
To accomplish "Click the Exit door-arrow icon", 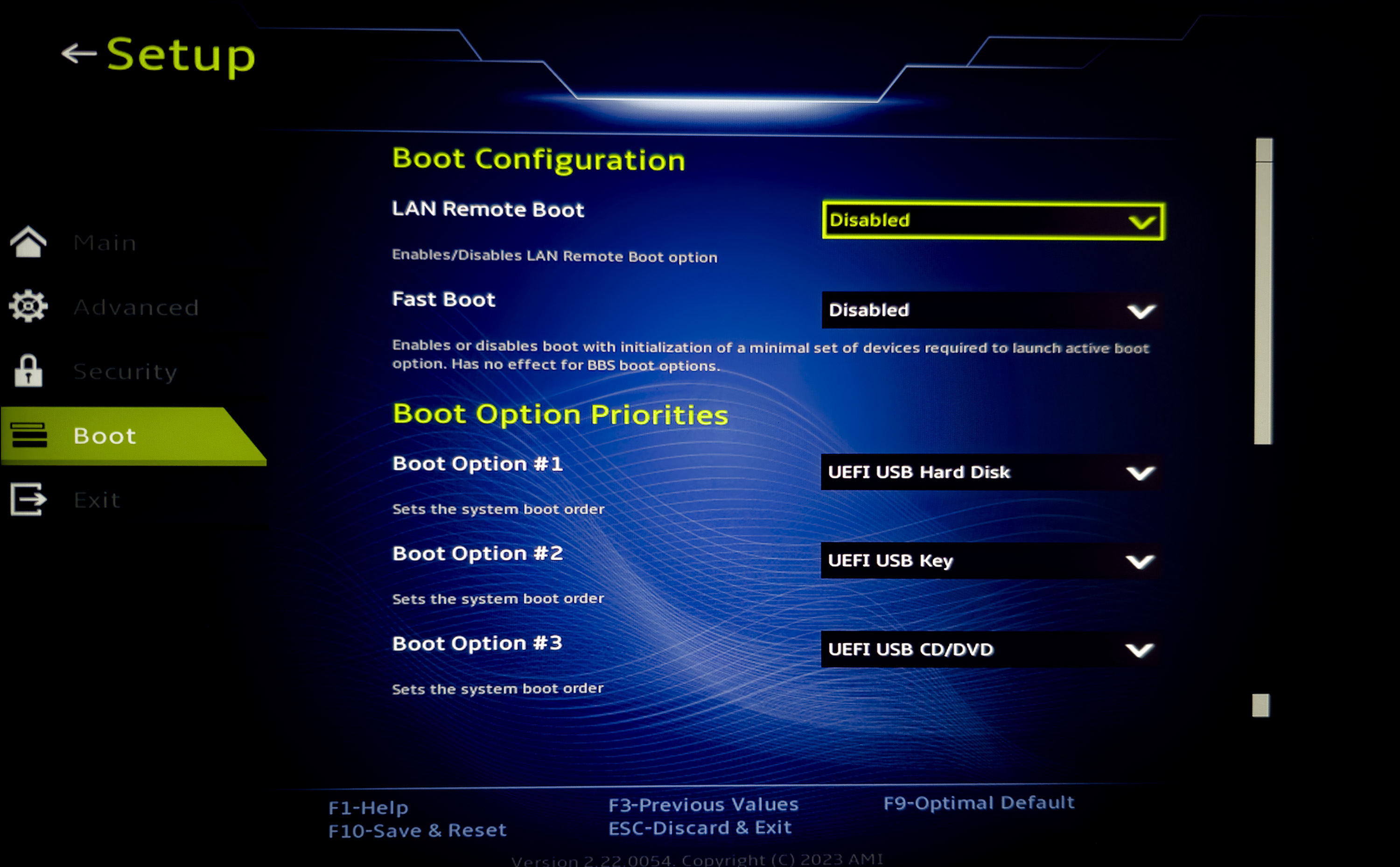I will (x=28, y=500).
